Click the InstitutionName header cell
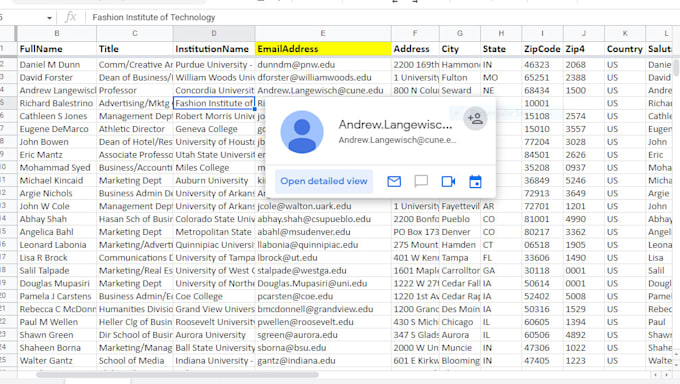Screen dimensions: 680x384 tap(214, 49)
